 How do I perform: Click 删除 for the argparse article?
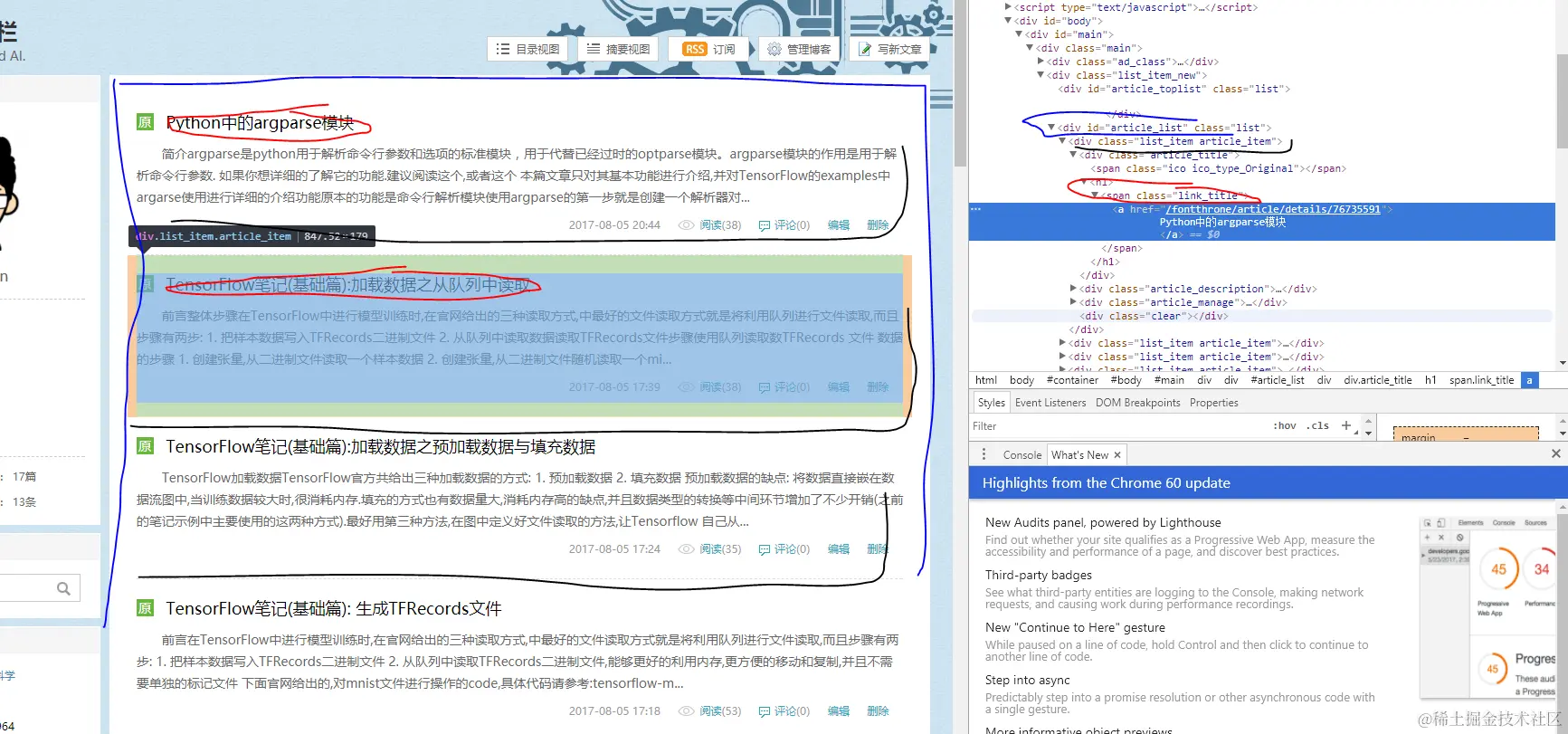(x=878, y=225)
